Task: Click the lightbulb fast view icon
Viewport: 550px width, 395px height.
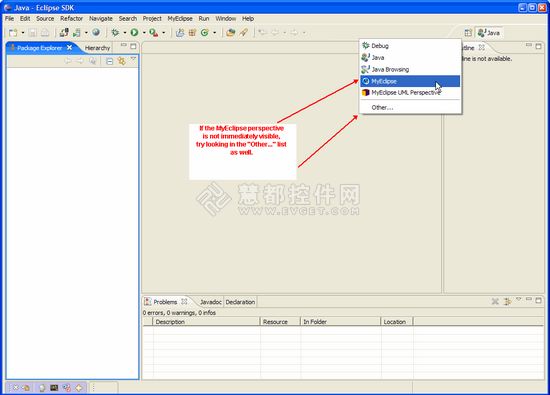Action: click(x=42, y=388)
